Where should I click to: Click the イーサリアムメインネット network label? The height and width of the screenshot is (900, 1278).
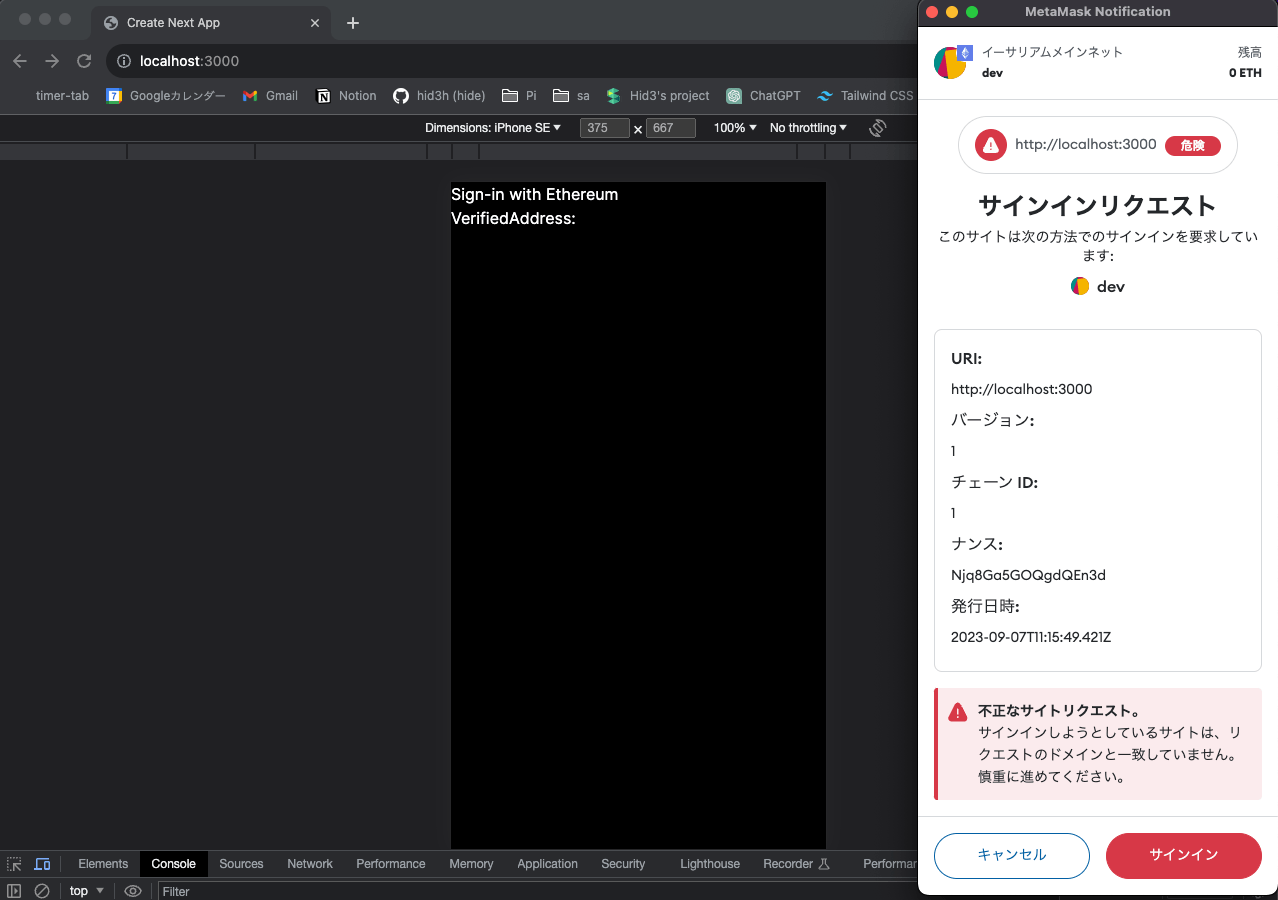point(1052,52)
